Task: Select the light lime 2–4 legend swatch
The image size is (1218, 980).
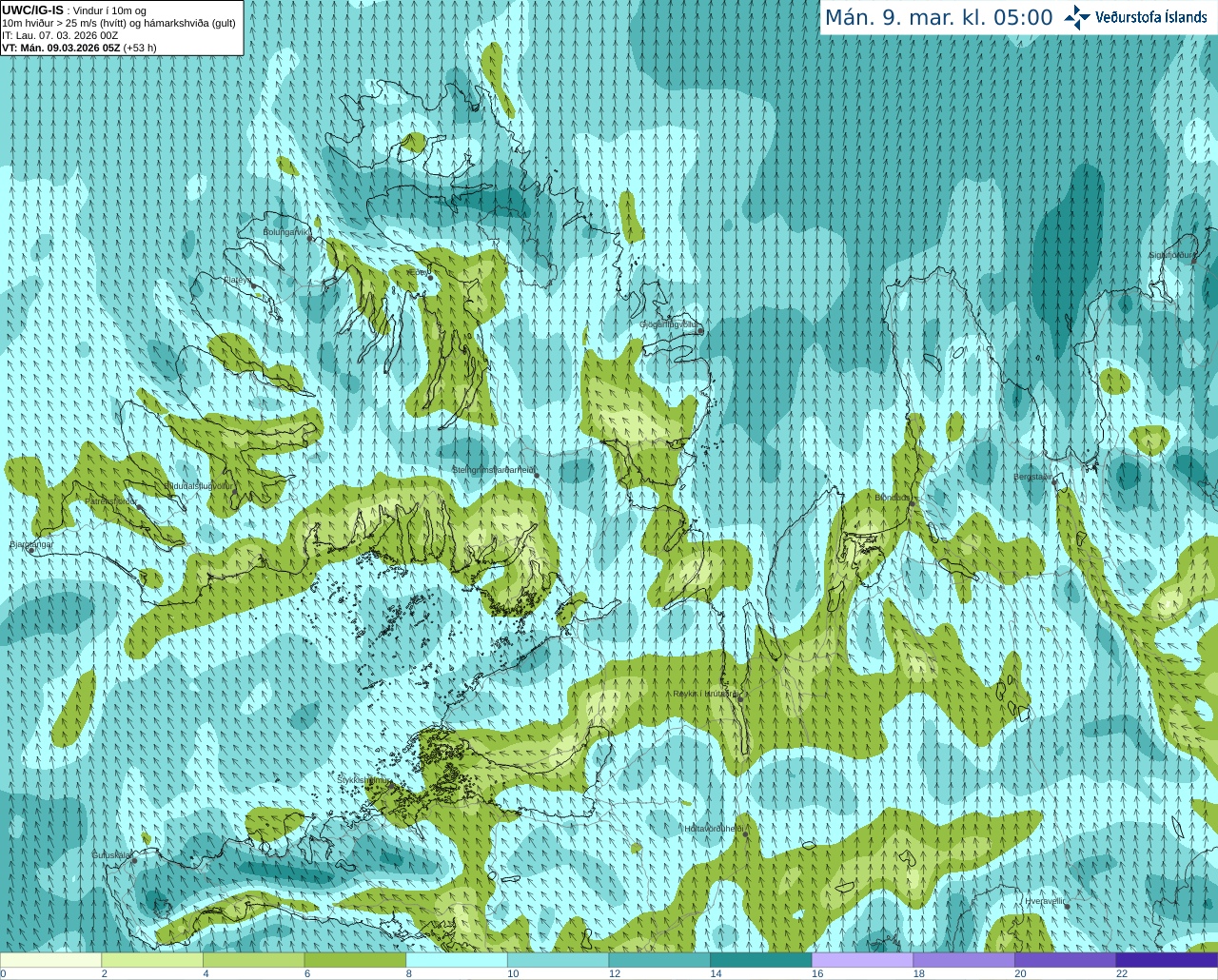Action: click(x=152, y=960)
